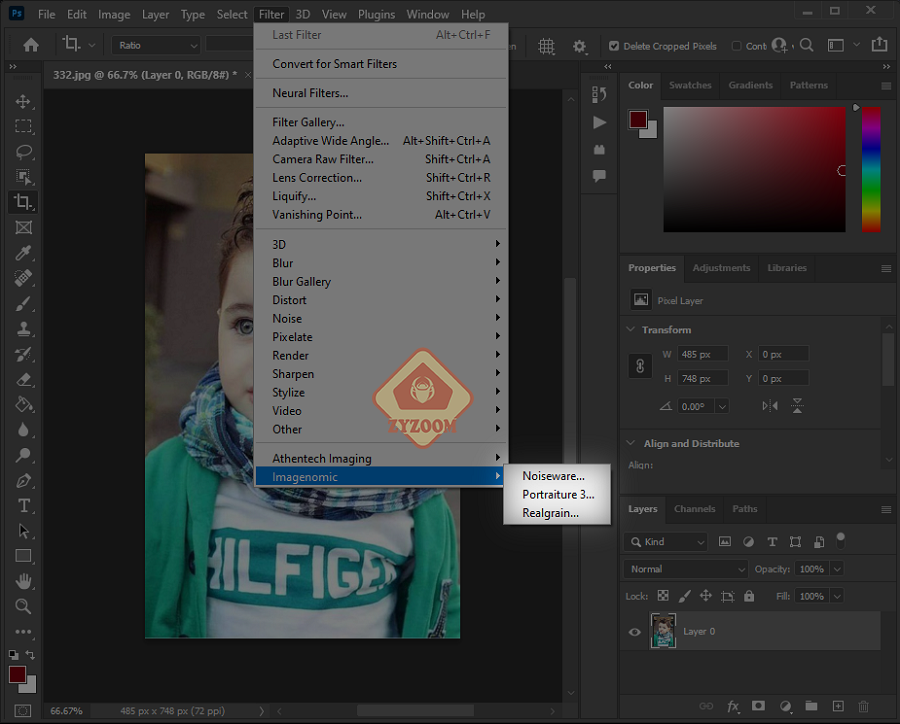
Task: Select the Hand tool
Action: (x=23, y=581)
